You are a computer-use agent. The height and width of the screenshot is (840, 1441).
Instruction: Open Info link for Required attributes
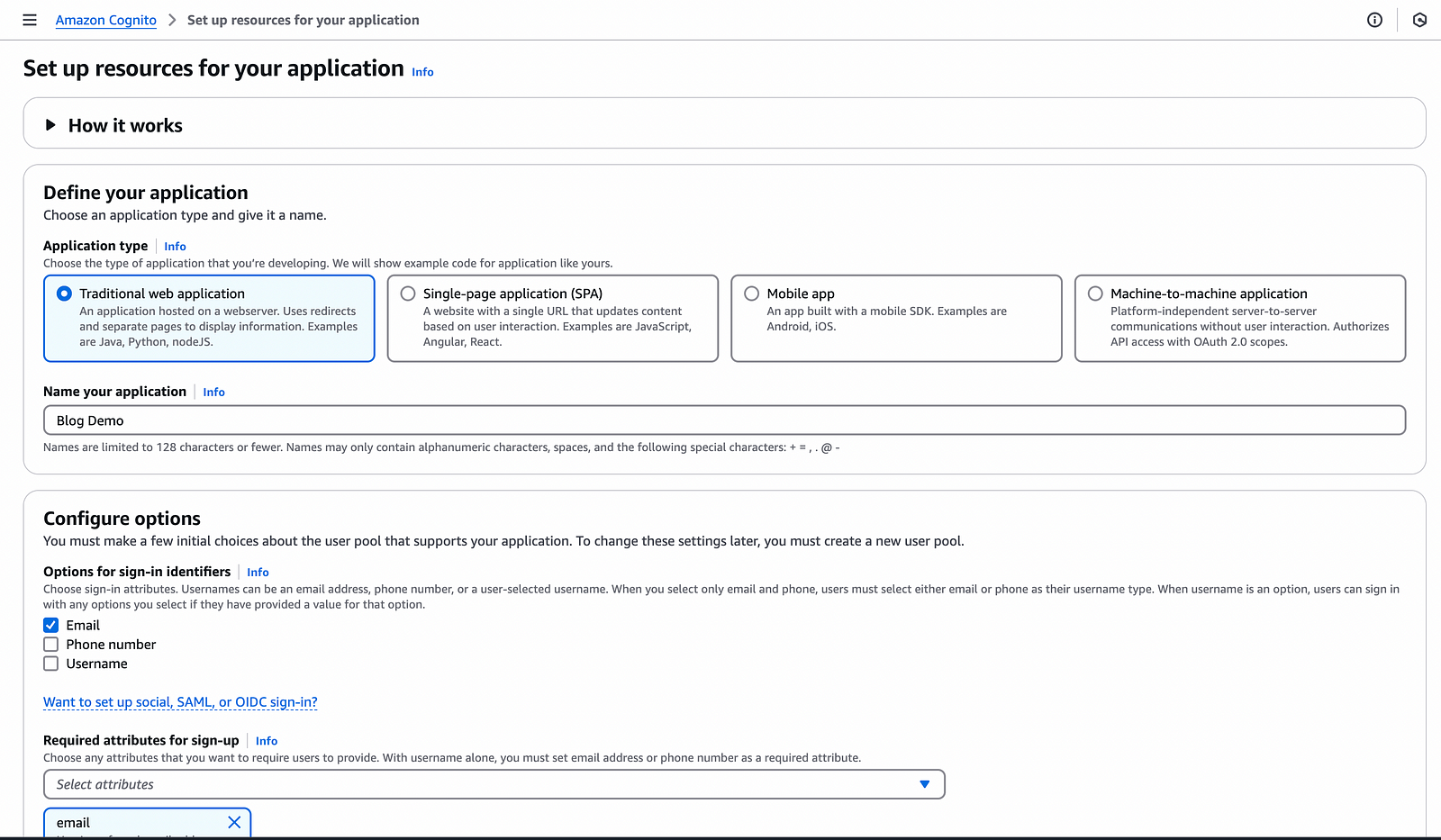point(267,741)
